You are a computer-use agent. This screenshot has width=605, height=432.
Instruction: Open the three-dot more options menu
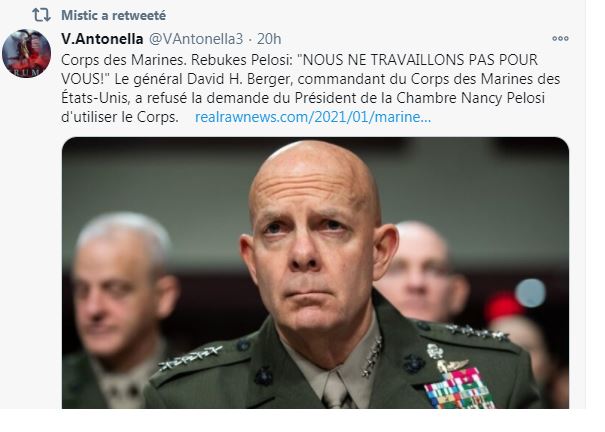tap(560, 39)
